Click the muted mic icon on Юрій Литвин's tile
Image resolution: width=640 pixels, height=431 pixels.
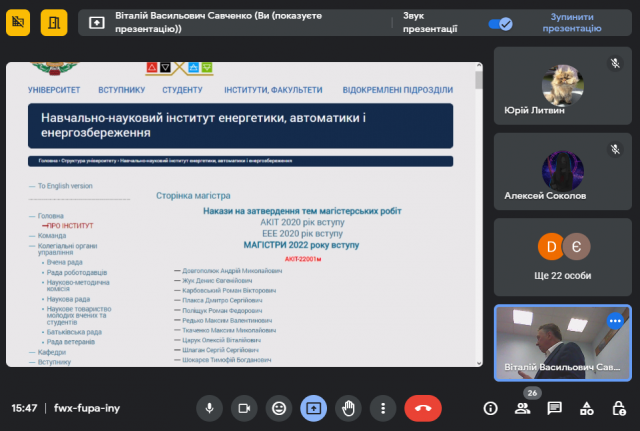pyautogui.click(x=615, y=63)
